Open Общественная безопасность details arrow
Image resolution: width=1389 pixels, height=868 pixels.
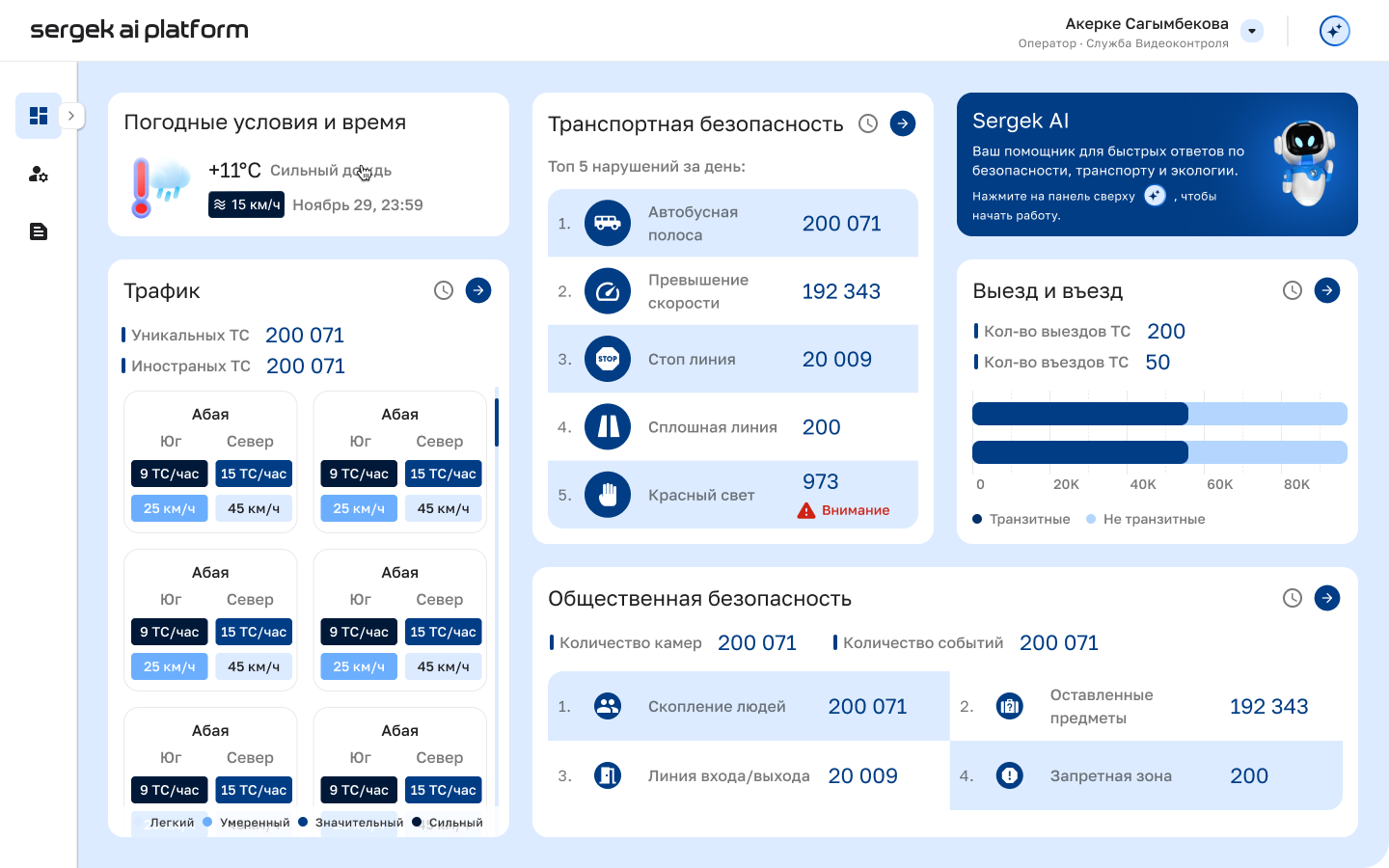click(x=1327, y=598)
